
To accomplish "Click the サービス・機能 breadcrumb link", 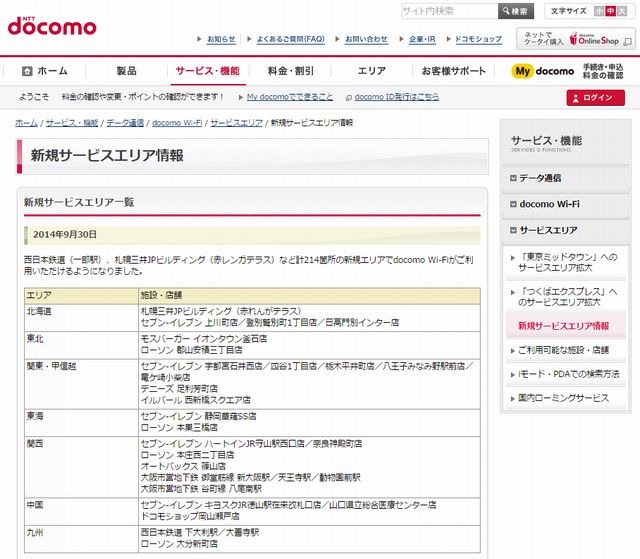I will pos(72,123).
